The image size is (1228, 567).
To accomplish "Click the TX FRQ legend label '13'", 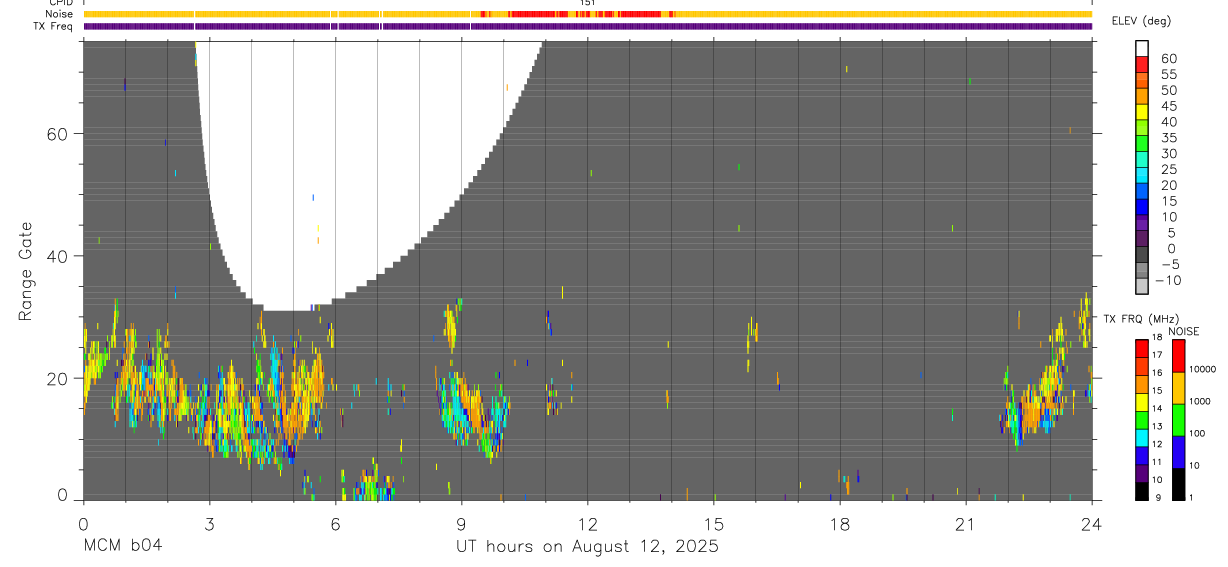I will tap(1156, 426).
